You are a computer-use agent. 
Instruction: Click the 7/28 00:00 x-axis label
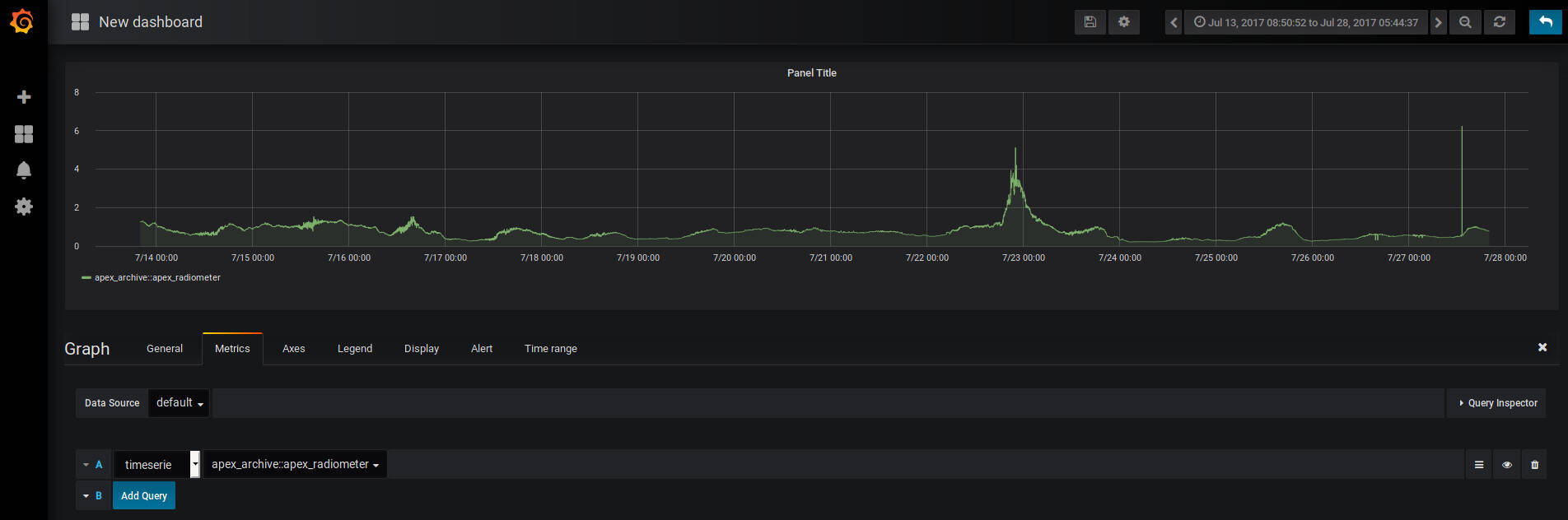tap(1505, 258)
